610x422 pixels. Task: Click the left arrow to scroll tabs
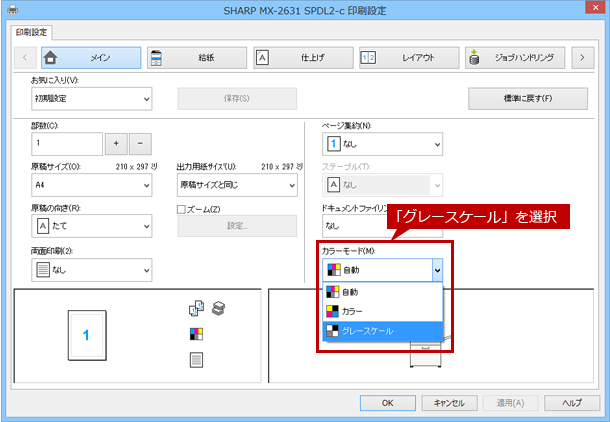click(x=25, y=58)
